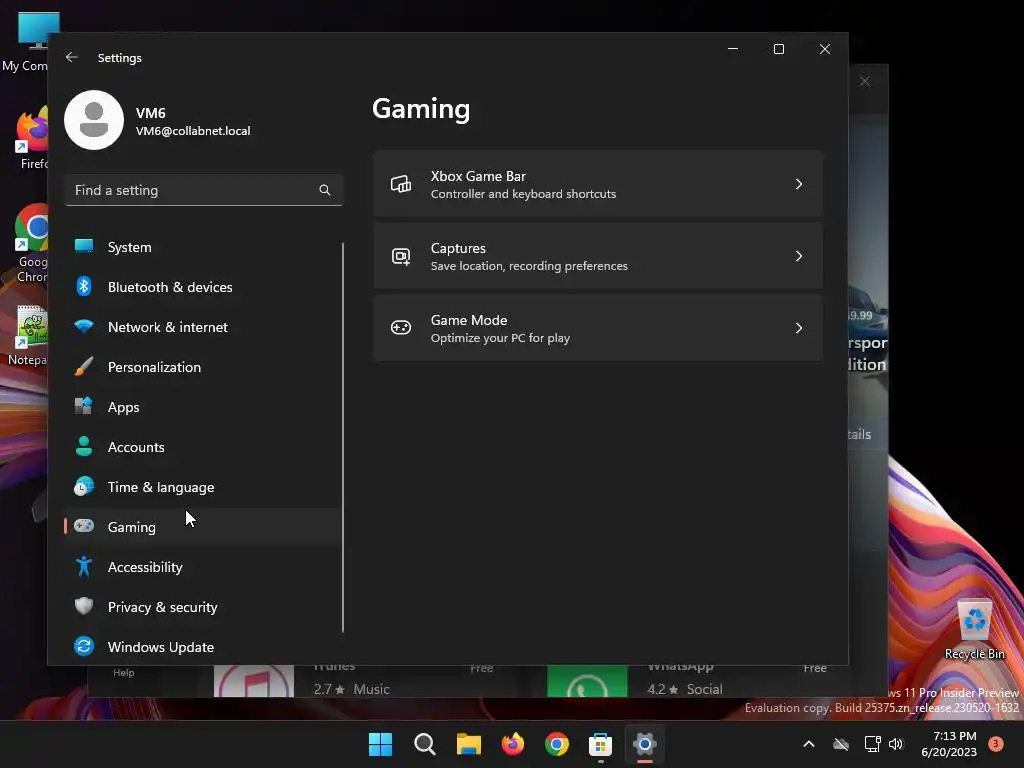Click the Captures card icon

click(x=401, y=256)
